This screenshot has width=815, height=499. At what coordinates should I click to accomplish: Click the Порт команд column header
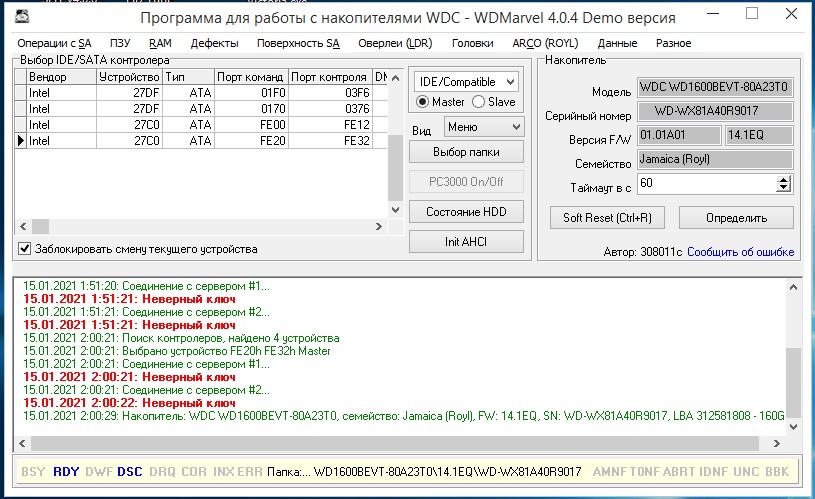click(252, 77)
